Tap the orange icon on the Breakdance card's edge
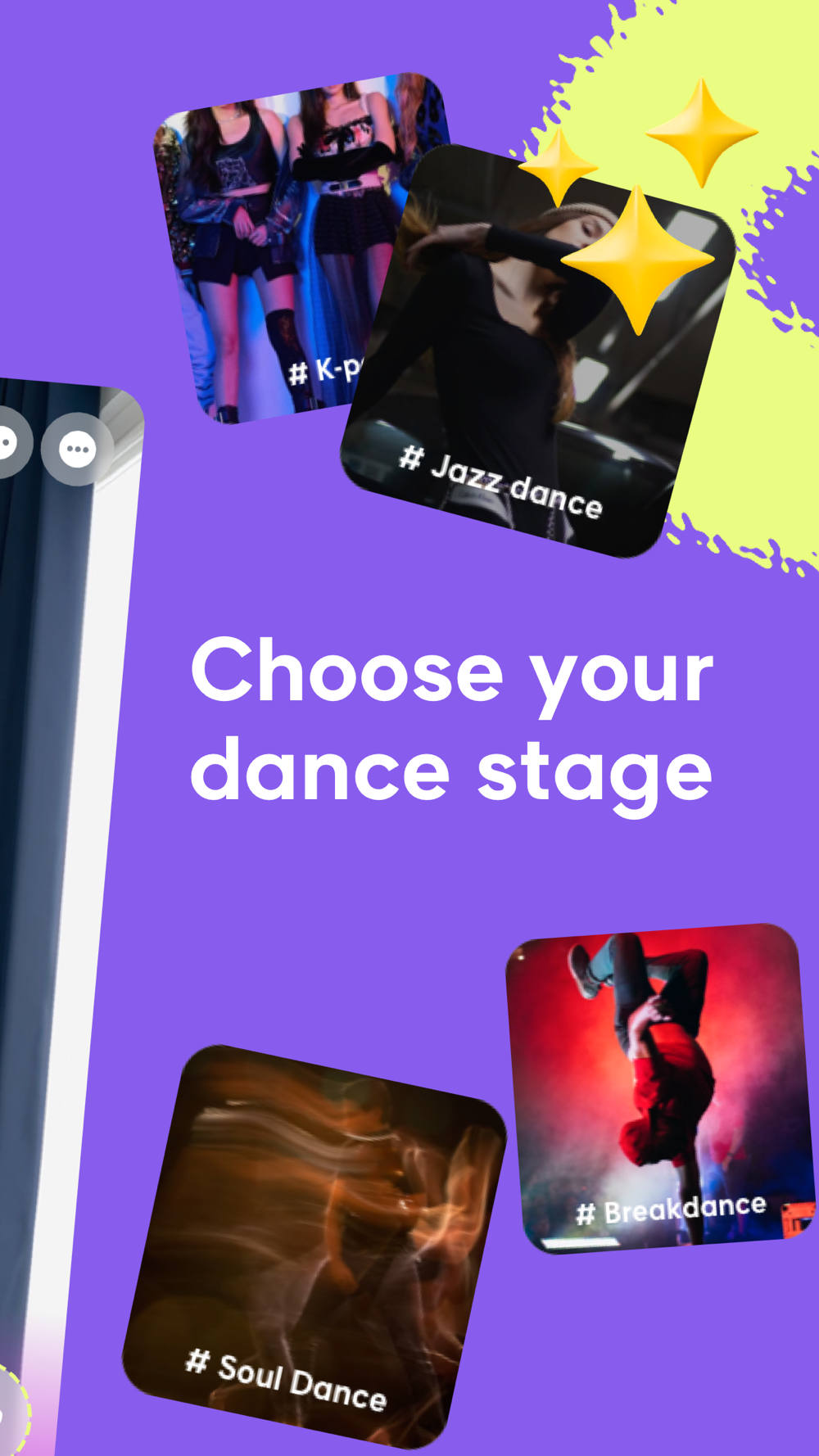The height and width of the screenshot is (1456, 819). 799,1218
